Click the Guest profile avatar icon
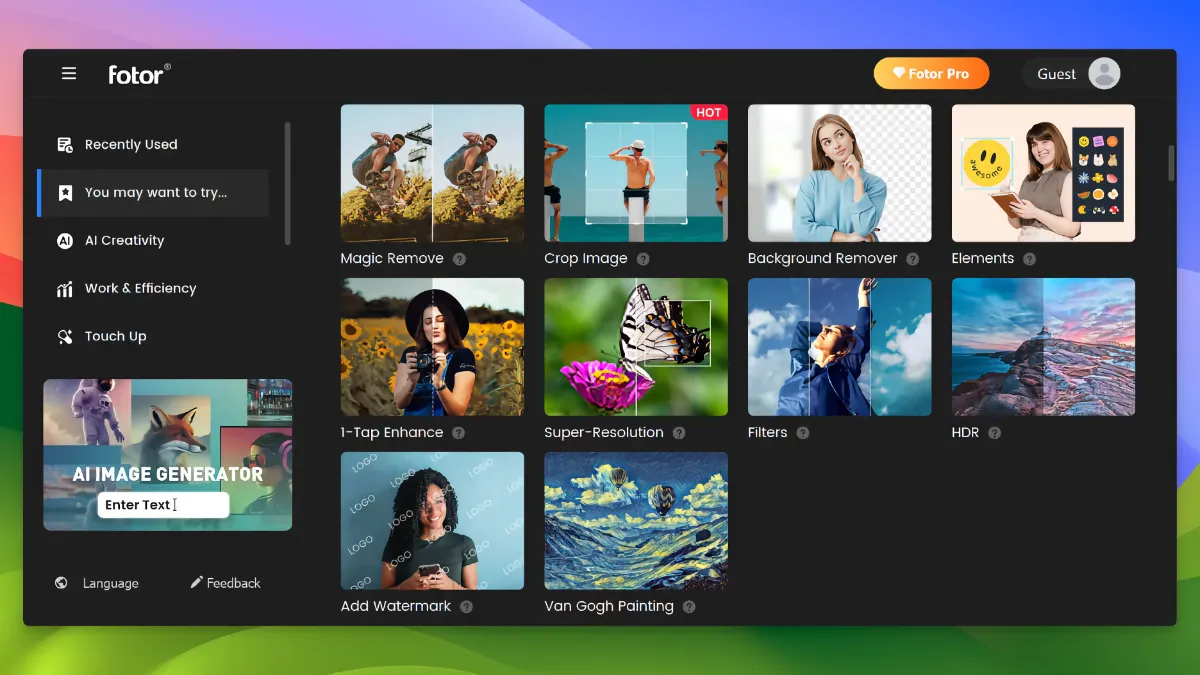This screenshot has width=1200, height=675. pyautogui.click(x=1104, y=73)
